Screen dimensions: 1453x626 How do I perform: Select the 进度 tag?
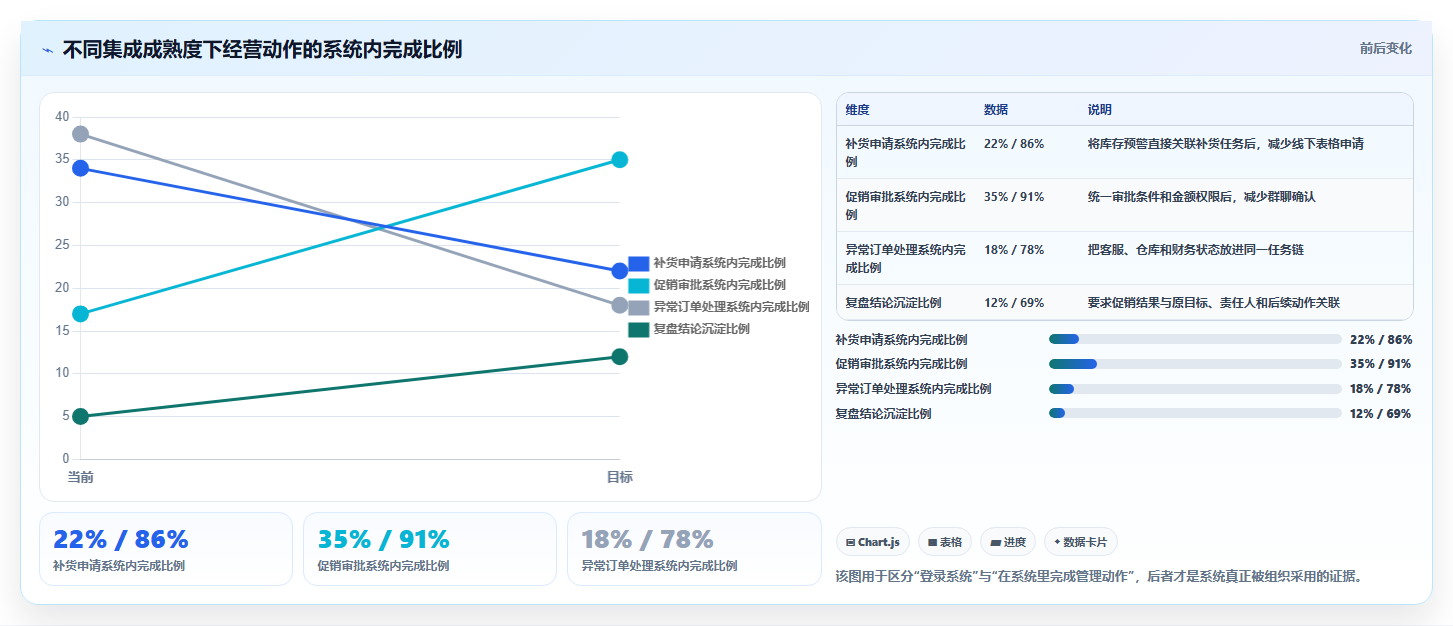coord(1008,542)
